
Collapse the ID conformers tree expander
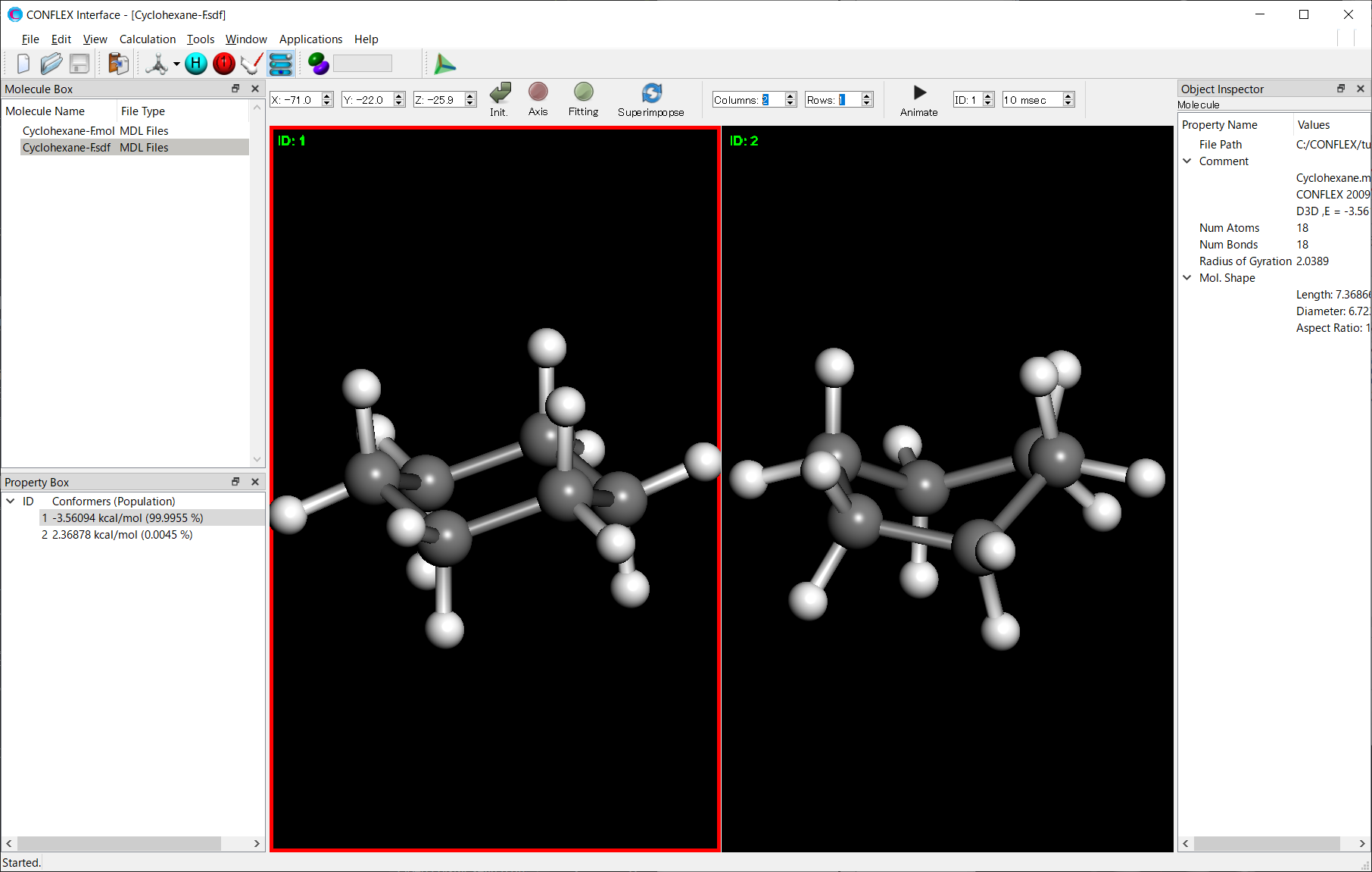(x=11, y=502)
